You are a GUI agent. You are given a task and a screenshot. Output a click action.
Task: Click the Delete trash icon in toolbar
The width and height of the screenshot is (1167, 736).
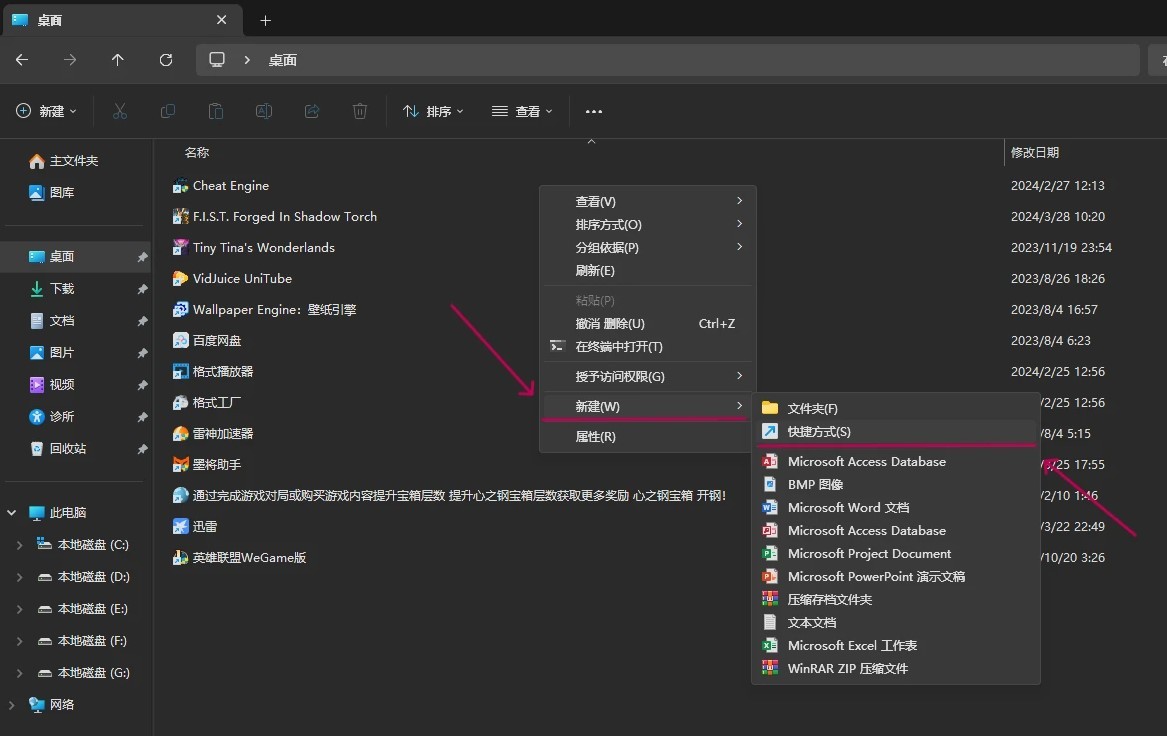360,111
